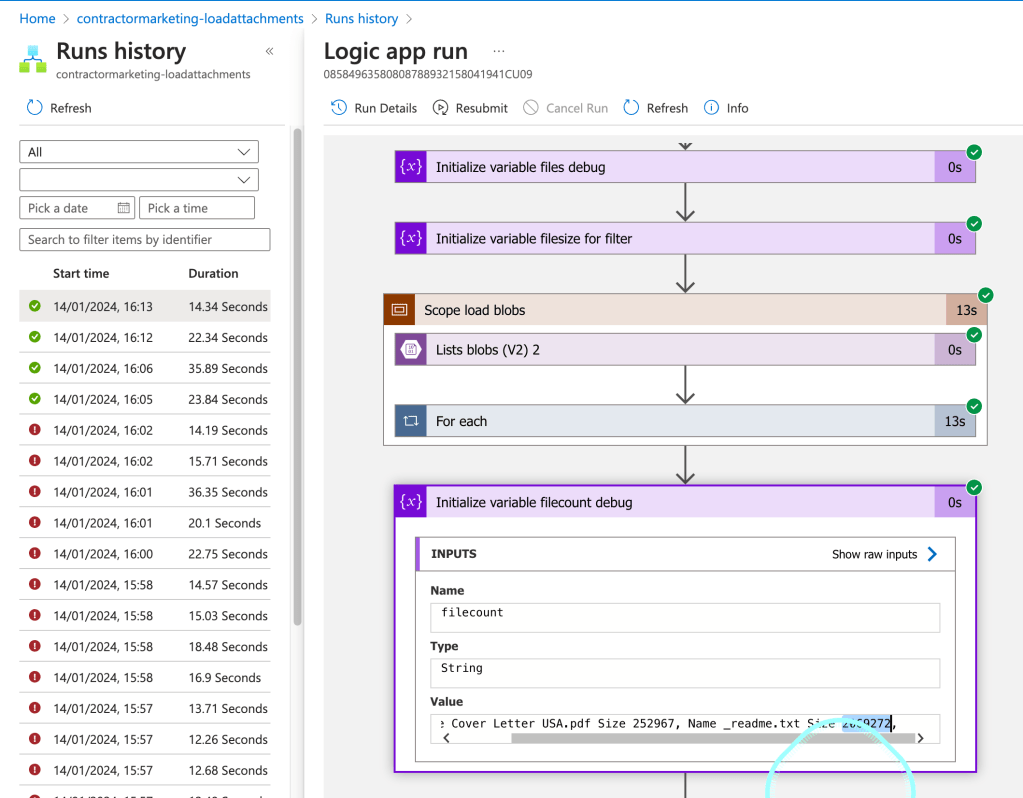Click the blob storage icon on Lists blobs
Image resolution: width=1023 pixels, height=798 pixels.
[x=411, y=350]
